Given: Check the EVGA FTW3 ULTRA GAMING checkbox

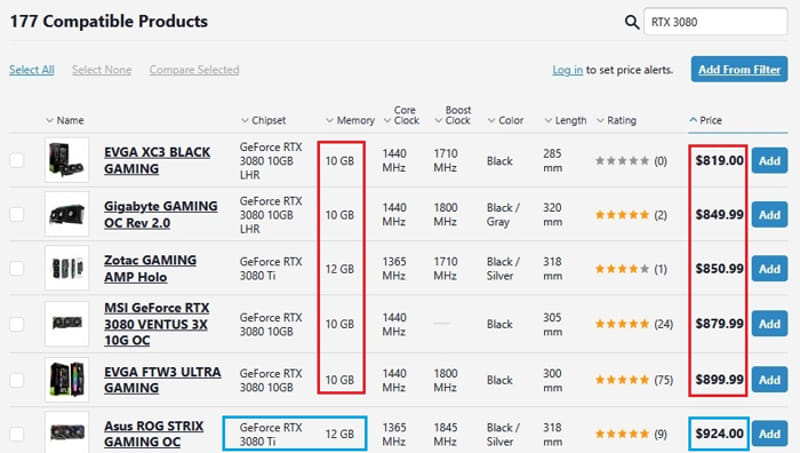Looking at the screenshot, I should coord(16,380).
